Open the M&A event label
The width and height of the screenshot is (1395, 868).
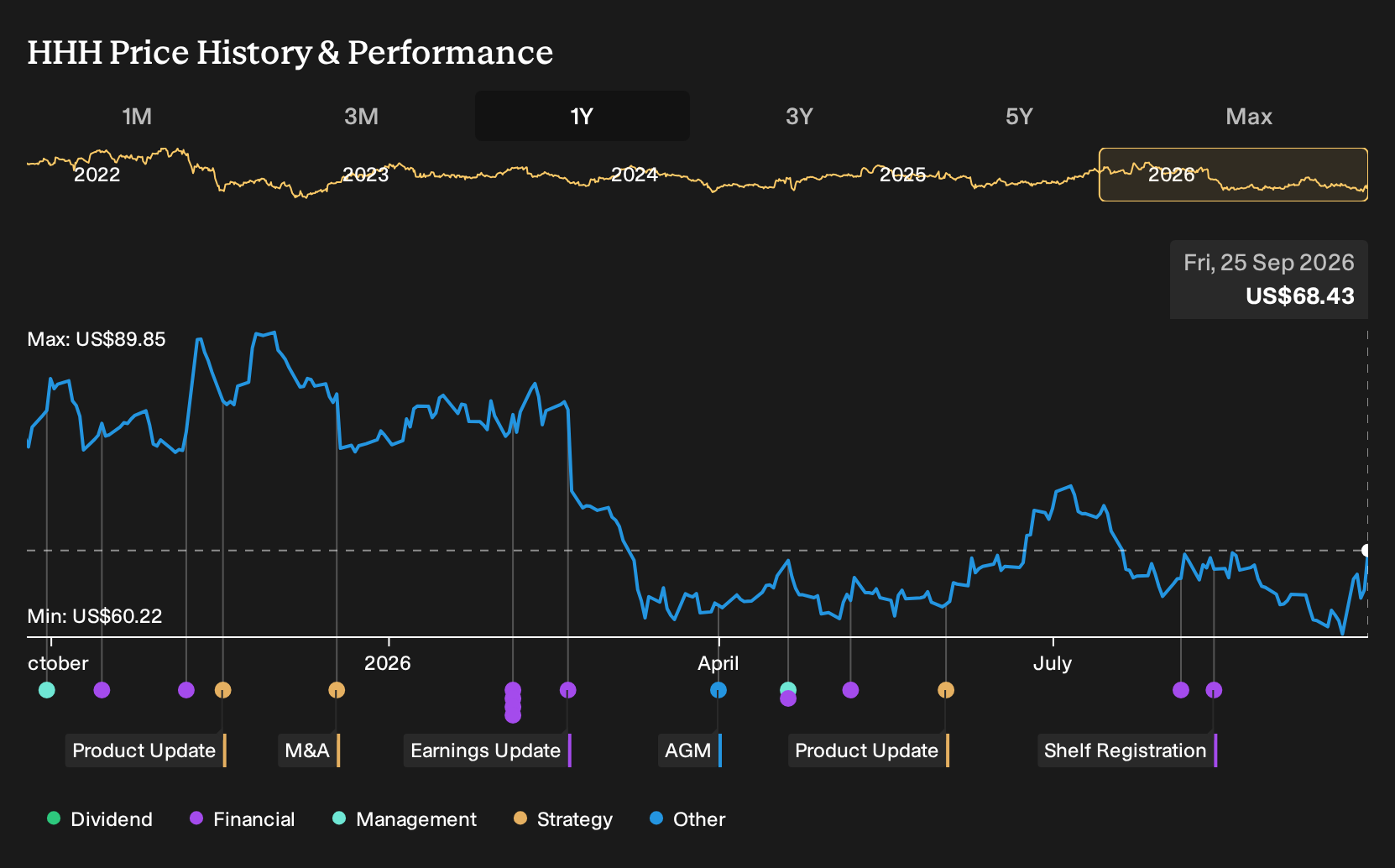coord(309,750)
